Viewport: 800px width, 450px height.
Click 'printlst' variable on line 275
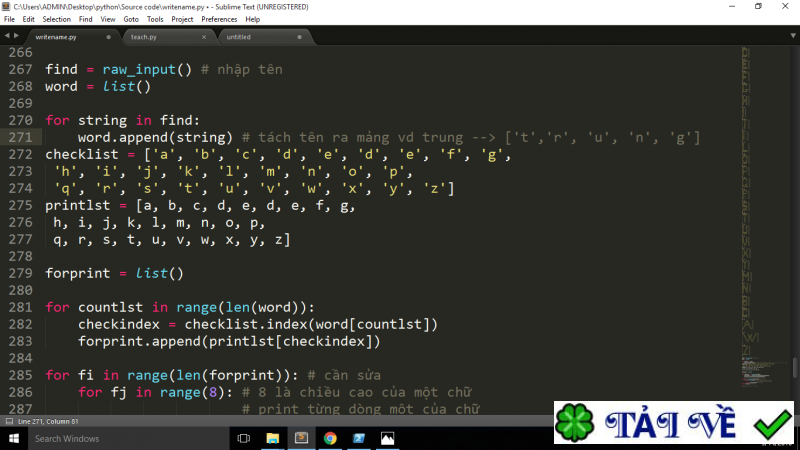pyautogui.click(x=78, y=206)
